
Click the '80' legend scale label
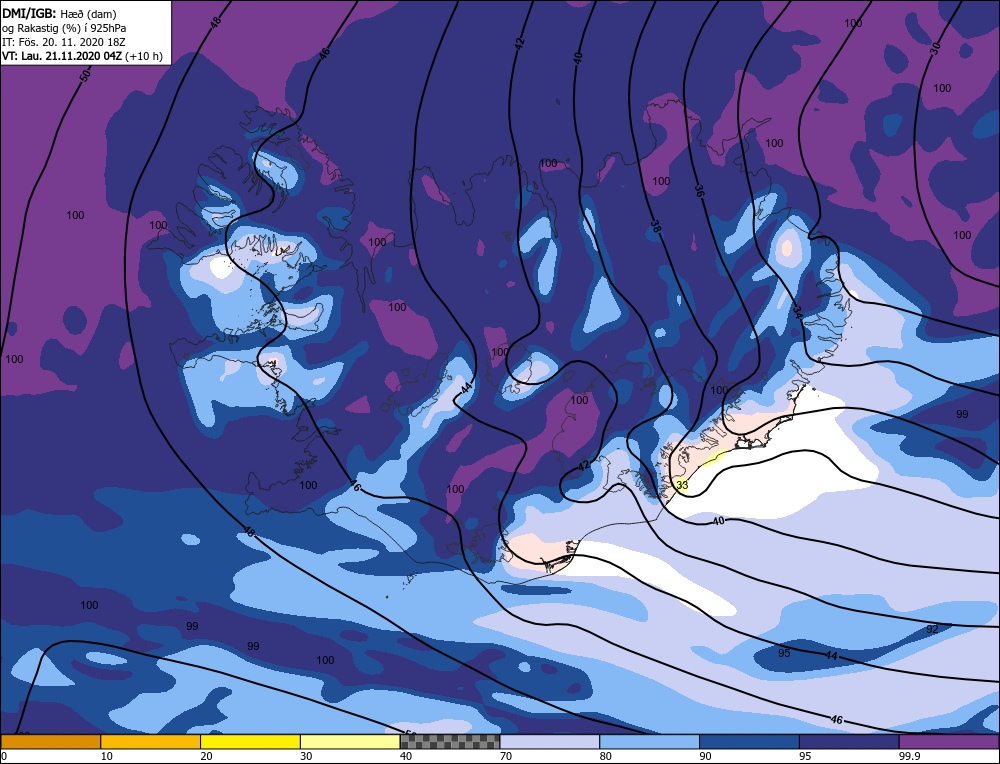605,756
